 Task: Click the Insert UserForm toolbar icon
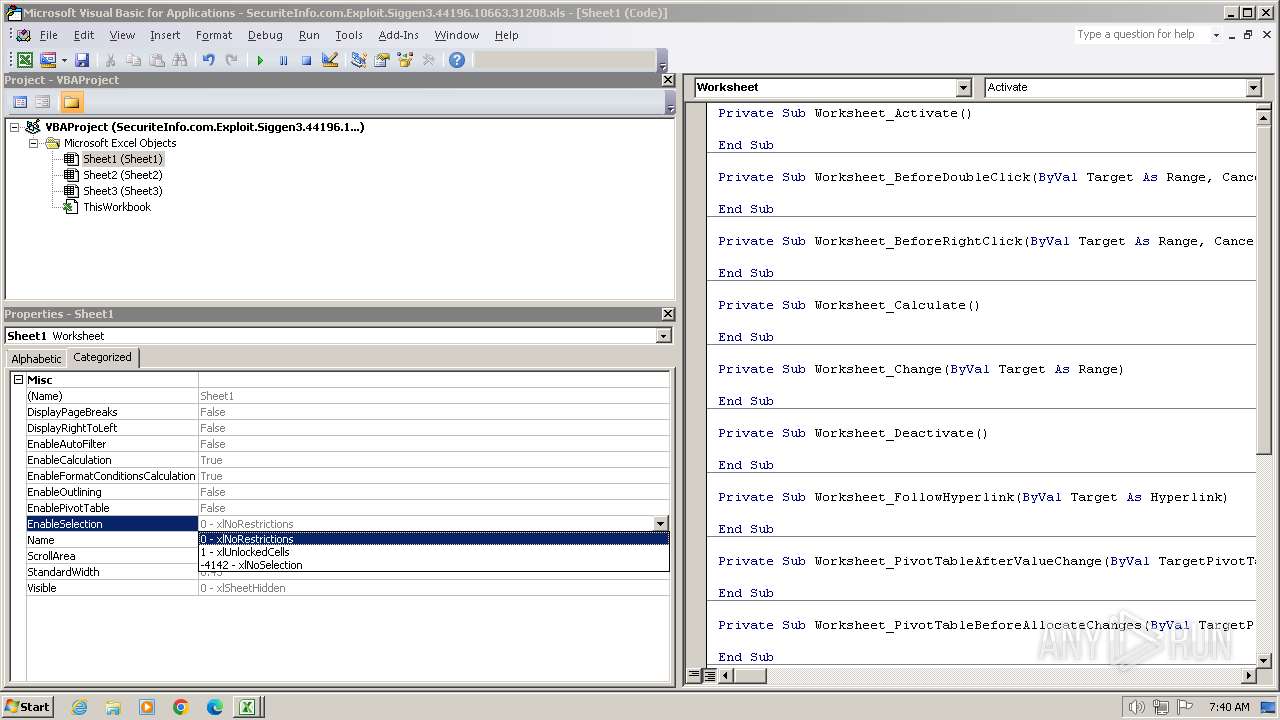point(47,60)
